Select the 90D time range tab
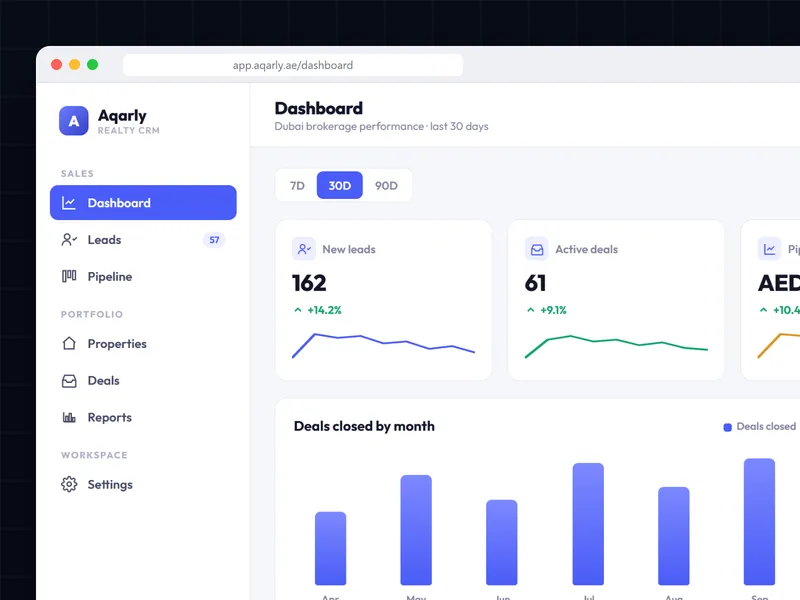Viewport: 800px width, 600px height. point(386,185)
